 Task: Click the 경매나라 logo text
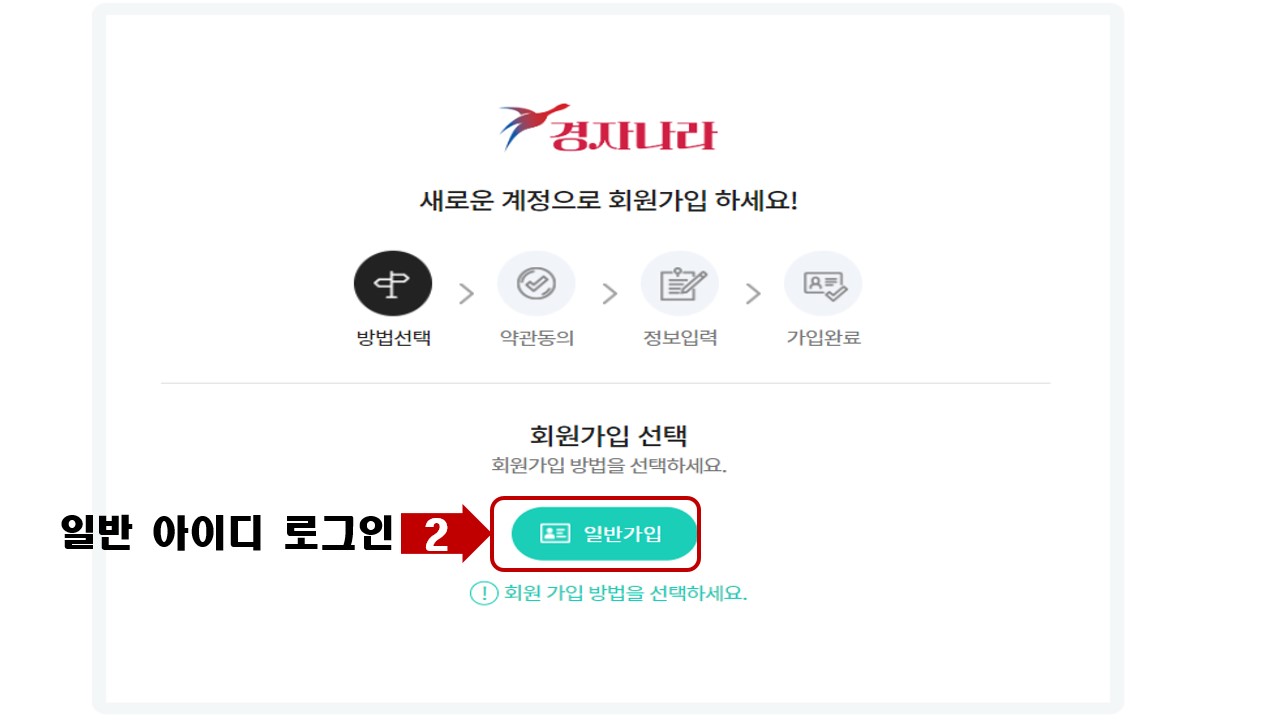pos(632,134)
